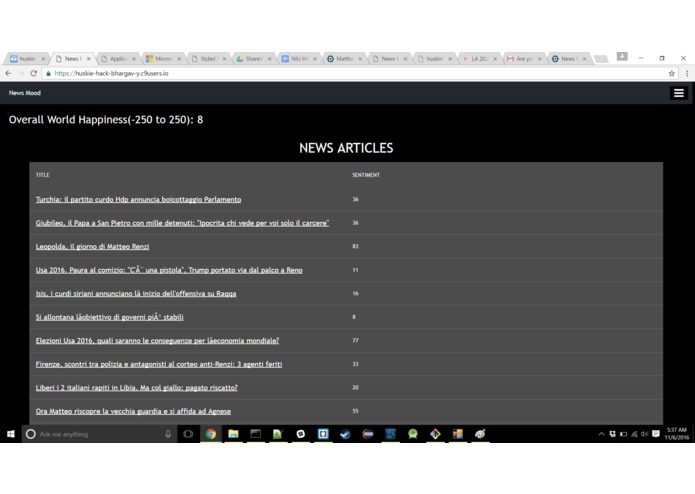This screenshot has width=695, height=494.
Task: Click sentiment value 11 in Usa 2016 row
Action: click(355, 270)
